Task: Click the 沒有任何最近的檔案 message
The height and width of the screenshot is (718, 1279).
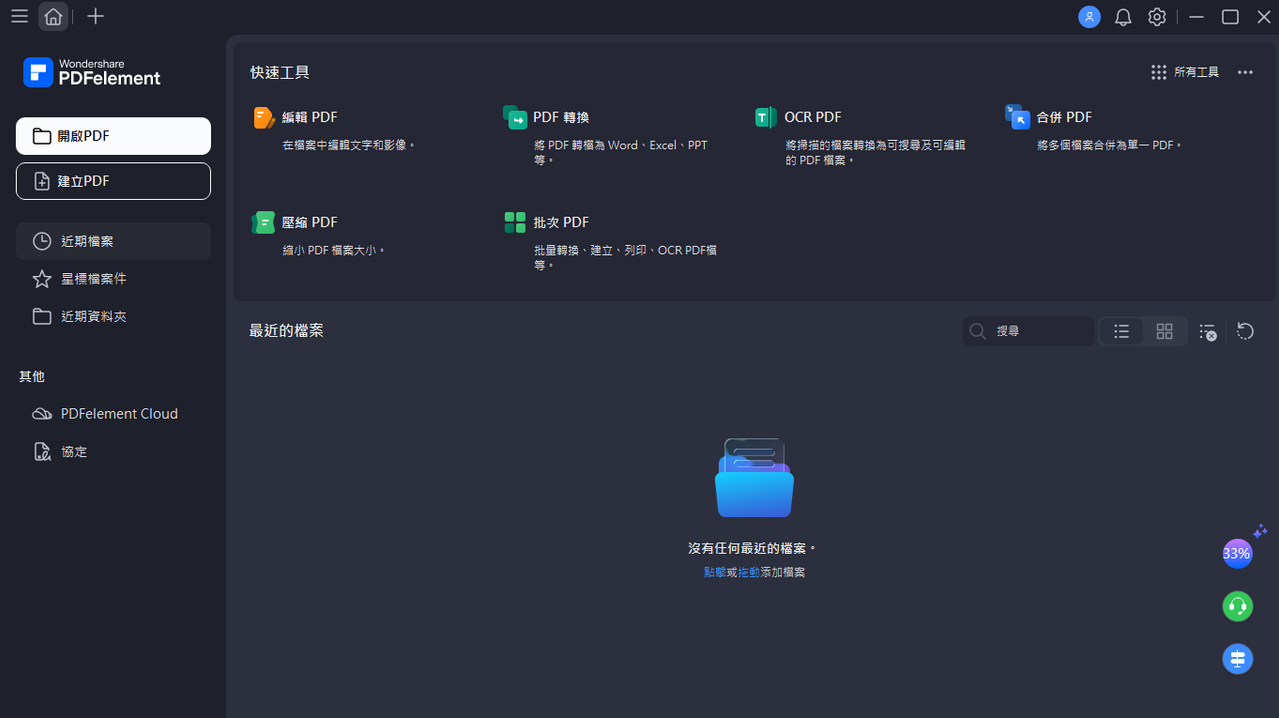Action: pyautogui.click(x=752, y=548)
